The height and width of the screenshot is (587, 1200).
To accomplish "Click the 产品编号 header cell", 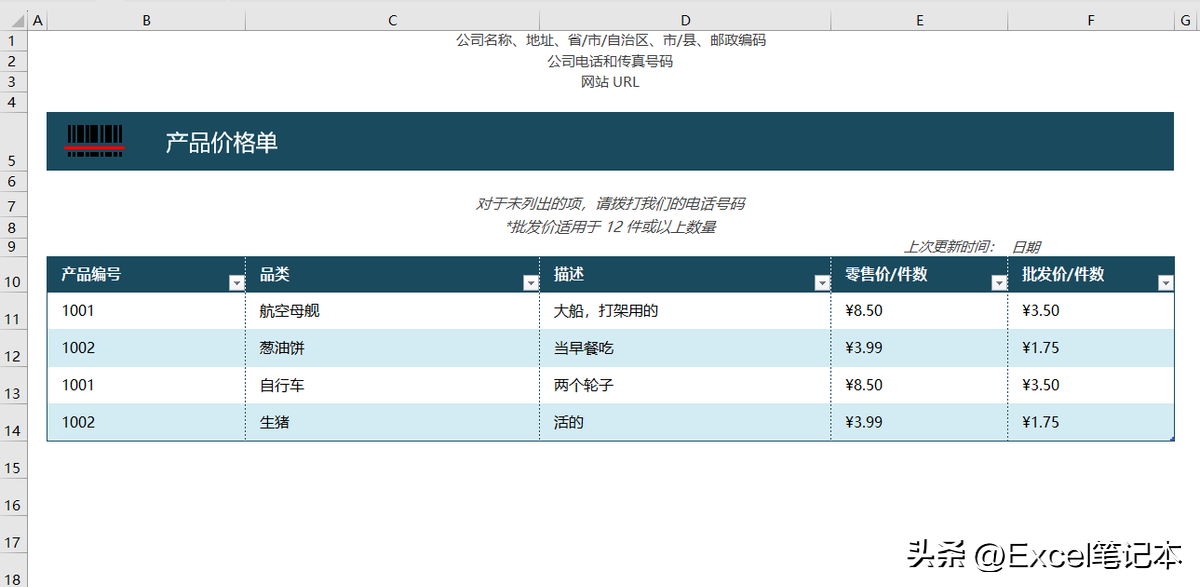I will click(x=146, y=274).
